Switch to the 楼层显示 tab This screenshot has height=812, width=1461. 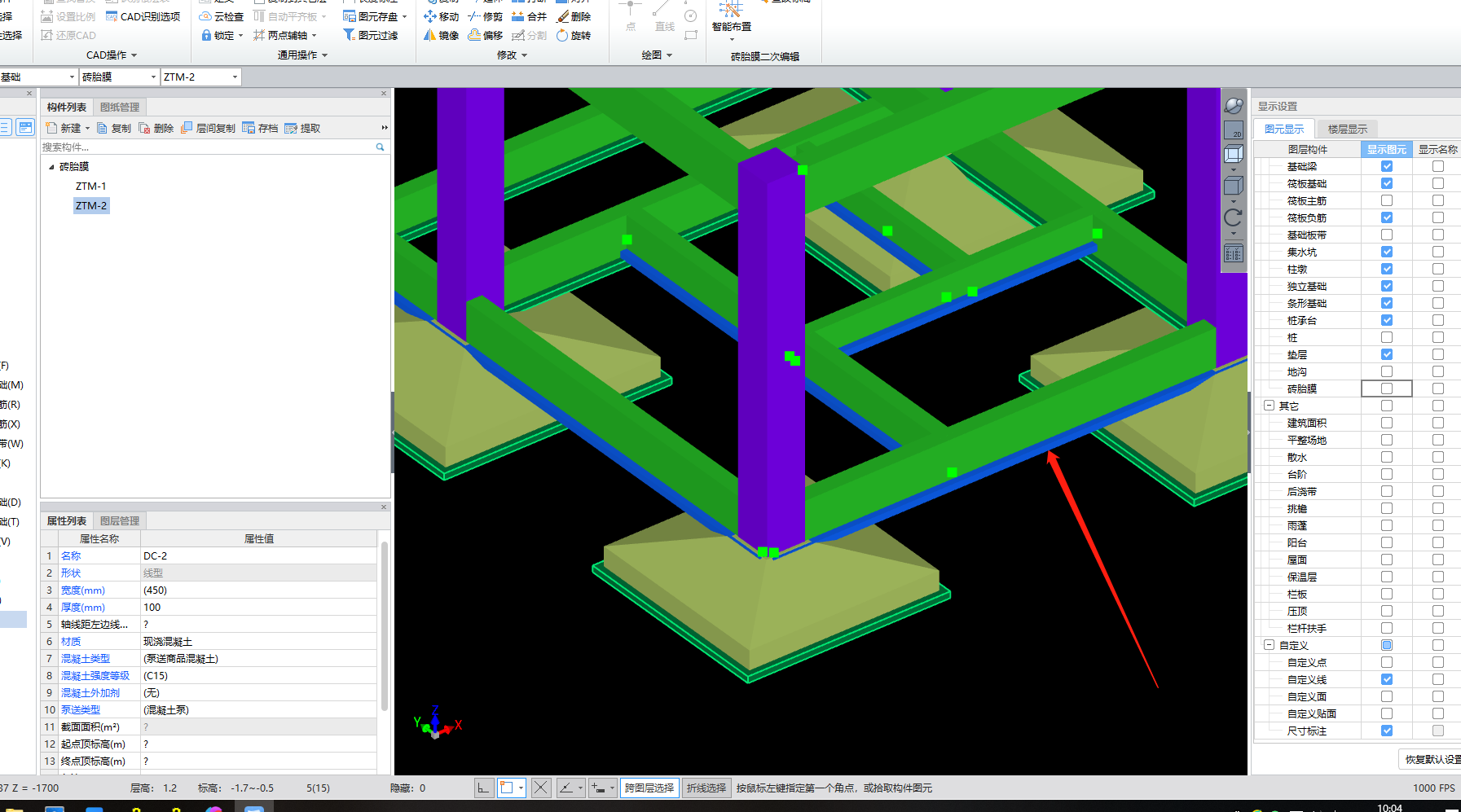point(1348,129)
